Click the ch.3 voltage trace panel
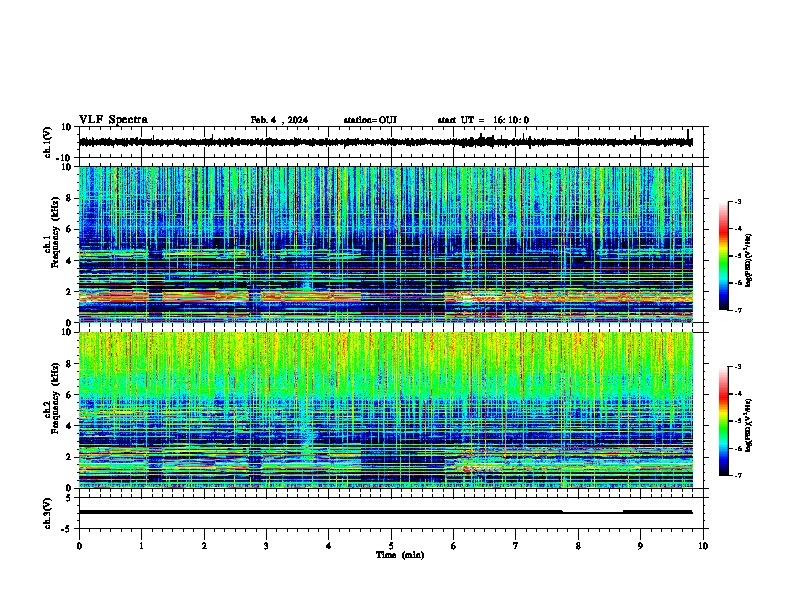 coord(391,513)
